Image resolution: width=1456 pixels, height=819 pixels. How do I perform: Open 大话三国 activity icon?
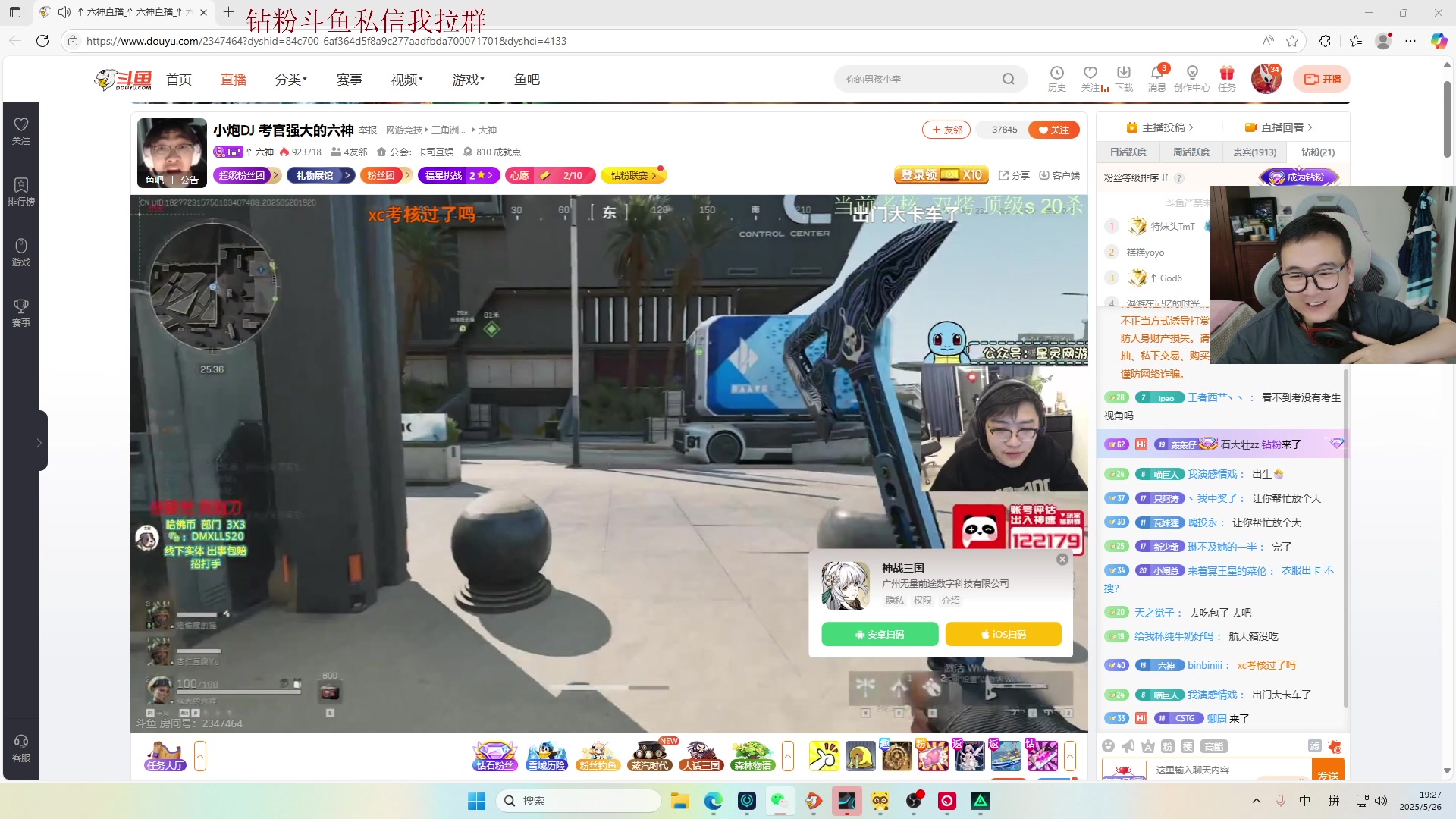(701, 756)
